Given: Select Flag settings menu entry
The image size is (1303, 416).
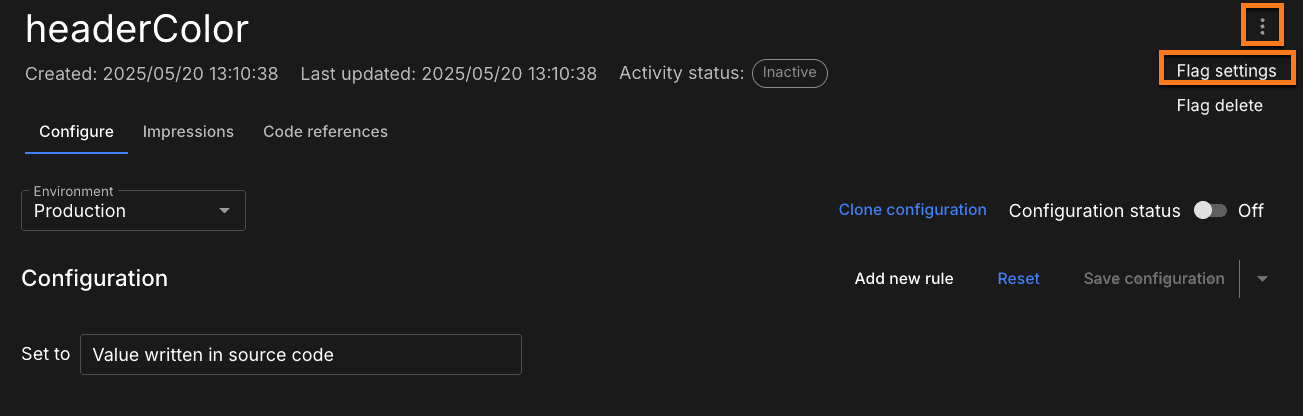Looking at the screenshot, I should point(1226,71).
